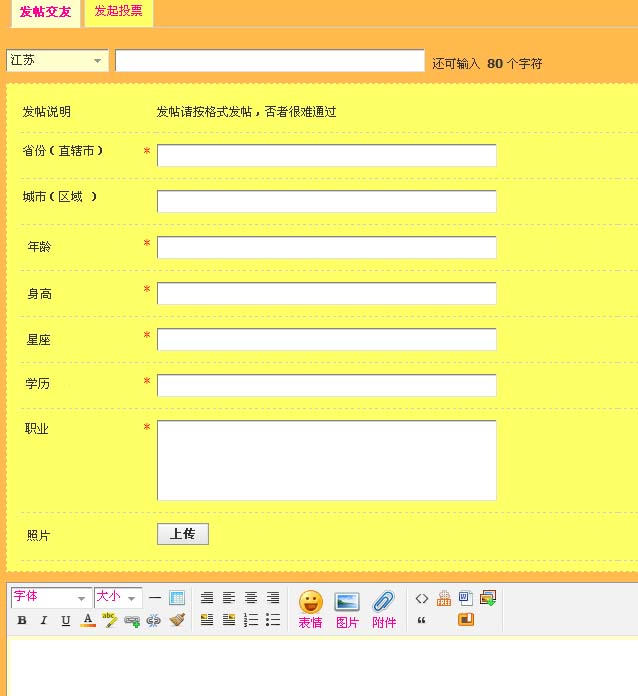
Task: Float image left icon in second row
Action: point(207,620)
